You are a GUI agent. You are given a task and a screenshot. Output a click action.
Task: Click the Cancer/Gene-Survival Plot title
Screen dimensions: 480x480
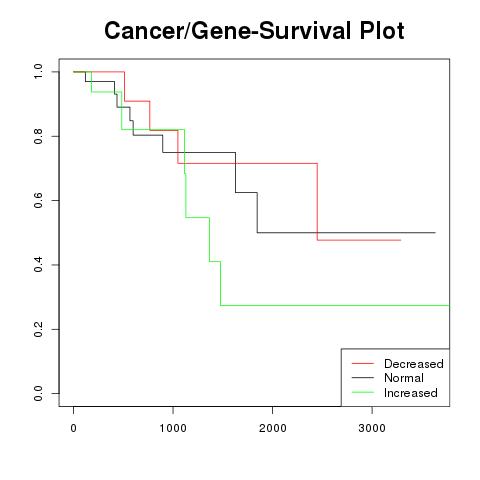pos(254,31)
